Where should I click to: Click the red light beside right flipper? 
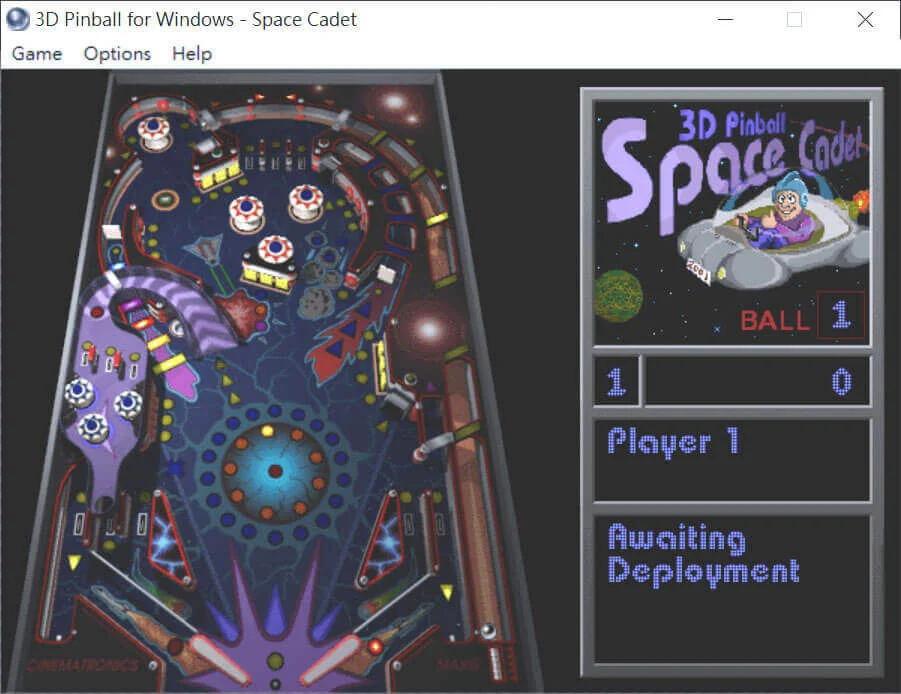coord(375,647)
